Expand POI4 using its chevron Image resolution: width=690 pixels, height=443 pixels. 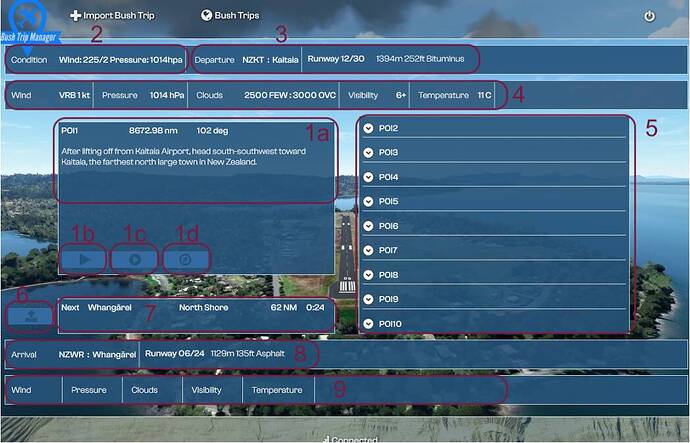(x=369, y=177)
